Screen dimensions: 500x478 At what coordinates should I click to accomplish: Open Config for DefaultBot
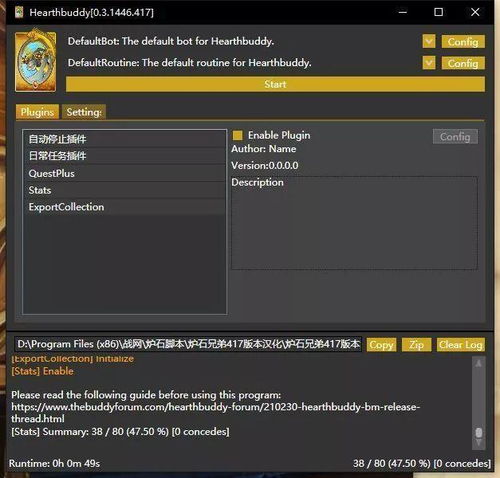pyautogui.click(x=463, y=42)
